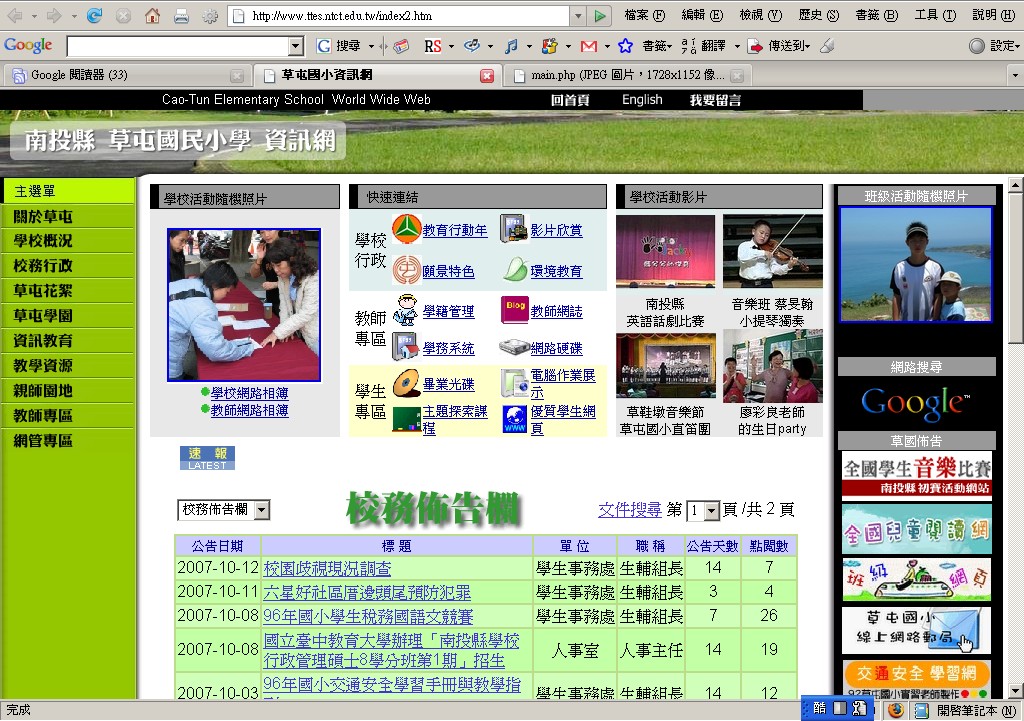Click the 草屯國小線上網路郵局 banner

click(916, 631)
